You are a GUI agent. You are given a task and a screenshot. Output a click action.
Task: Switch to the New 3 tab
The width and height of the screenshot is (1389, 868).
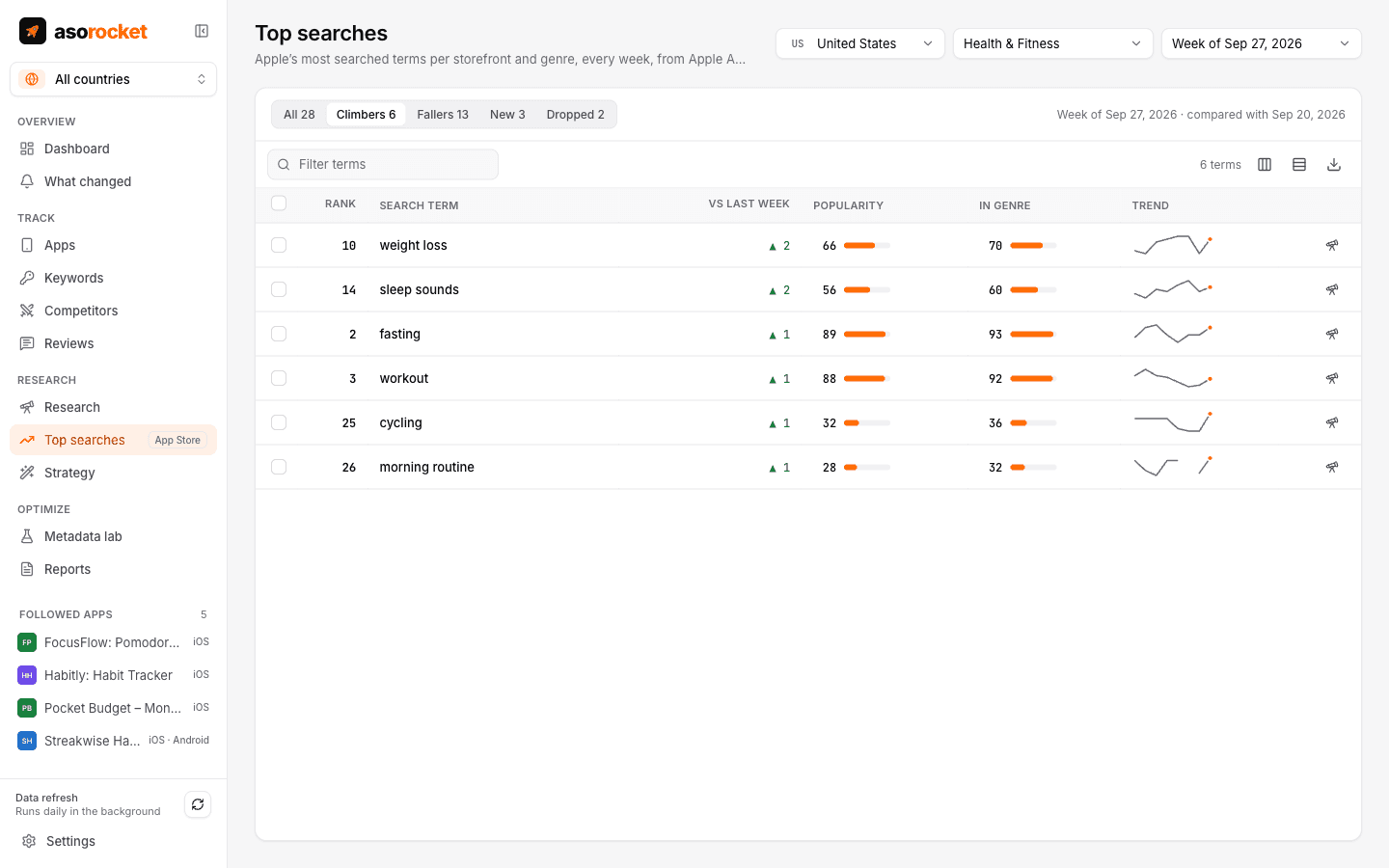coord(507,115)
